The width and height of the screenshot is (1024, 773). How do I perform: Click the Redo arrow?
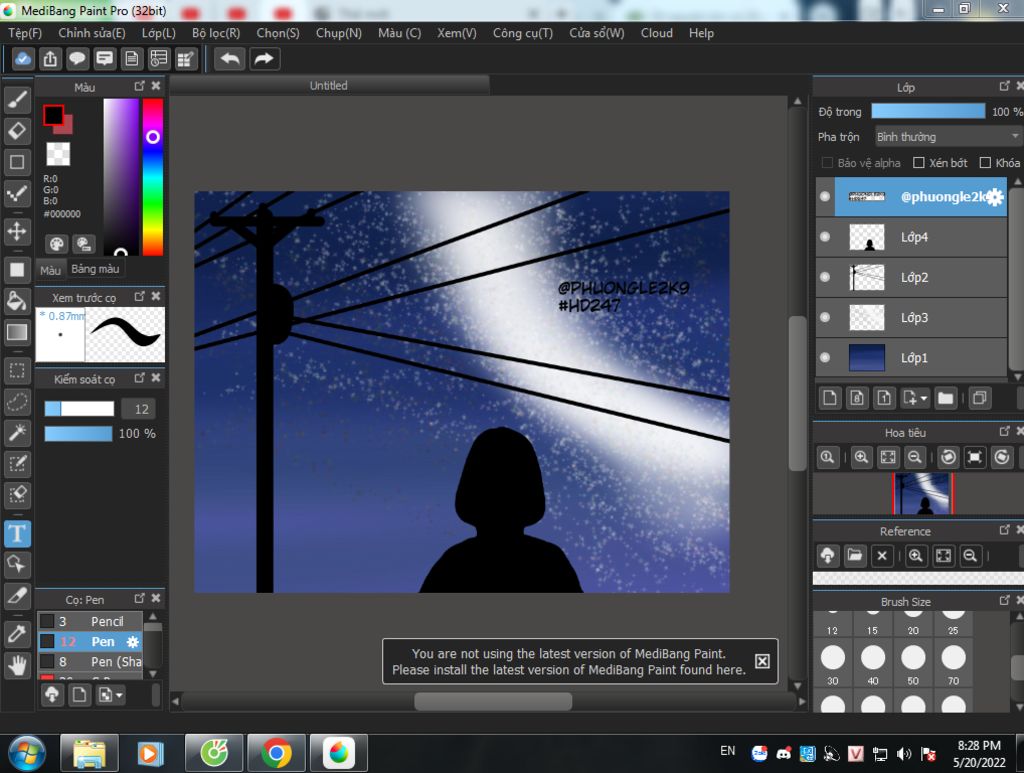click(x=263, y=59)
